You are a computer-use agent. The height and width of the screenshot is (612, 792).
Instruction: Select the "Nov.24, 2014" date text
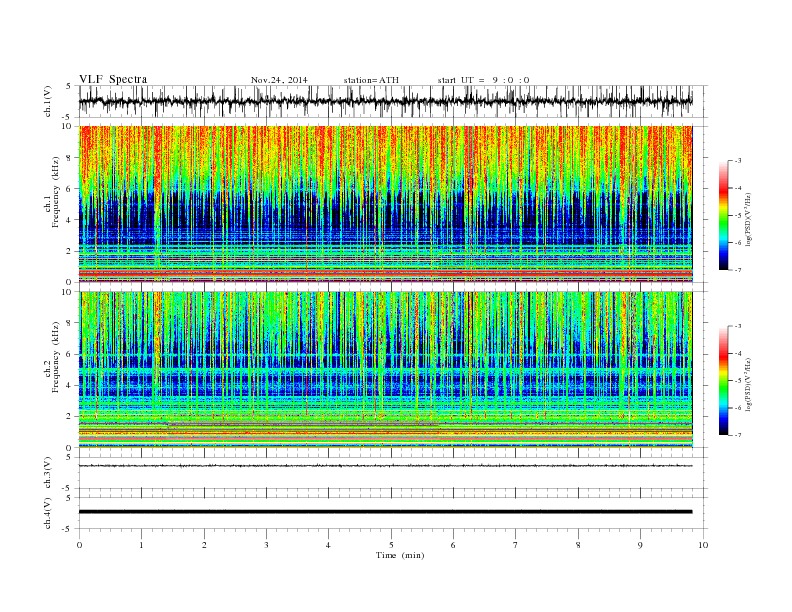click(279, 80)
